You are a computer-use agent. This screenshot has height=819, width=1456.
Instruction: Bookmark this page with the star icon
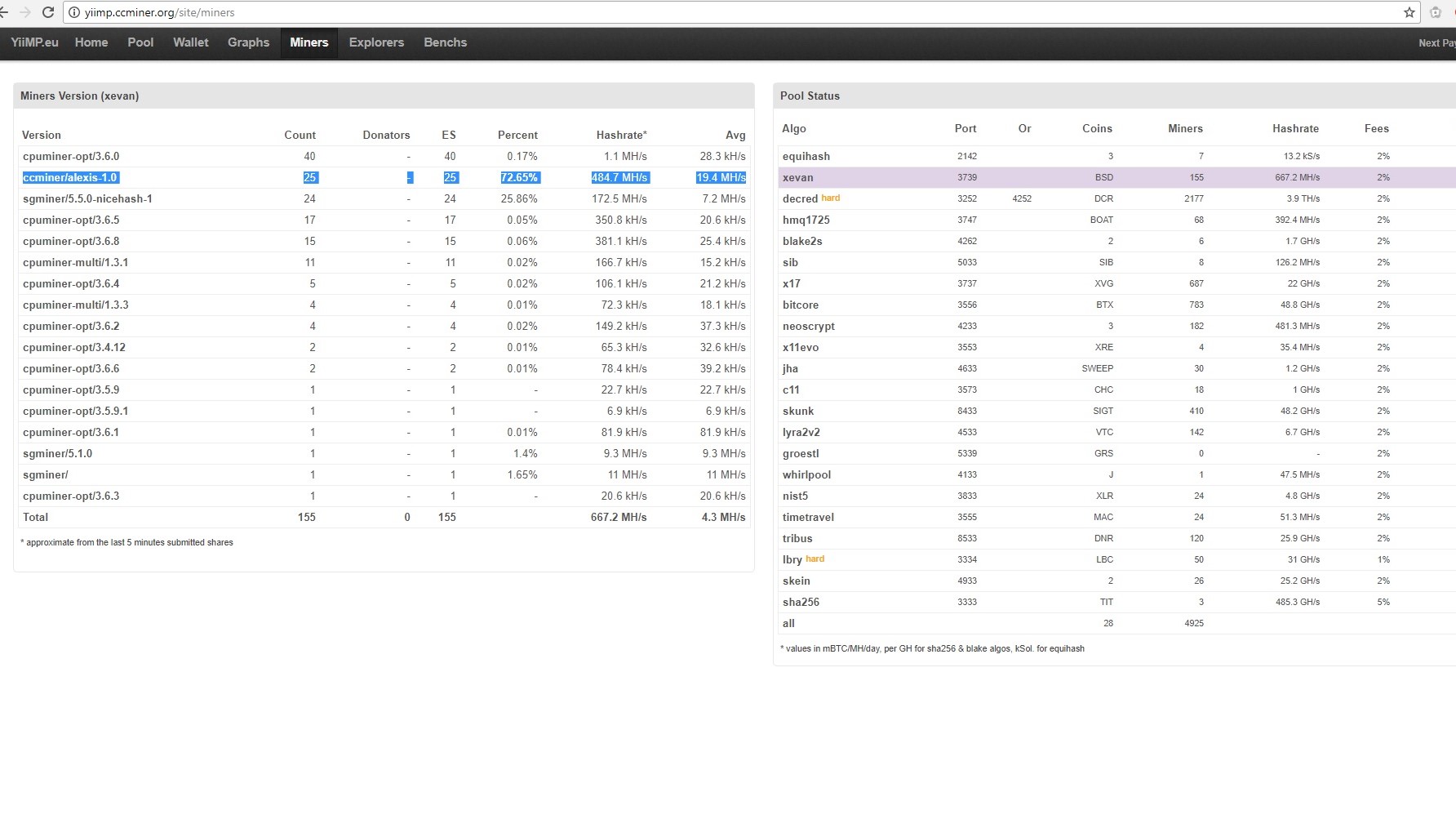click(1409, 12)
